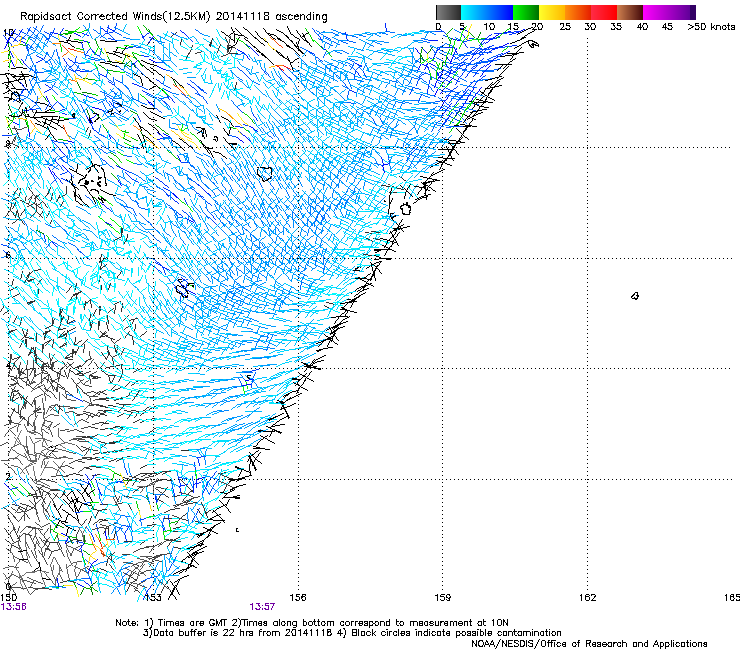The image size is (740, 650).
Task: Click the orange 25-30 knots legend swatch
Action: click(578, 12)
